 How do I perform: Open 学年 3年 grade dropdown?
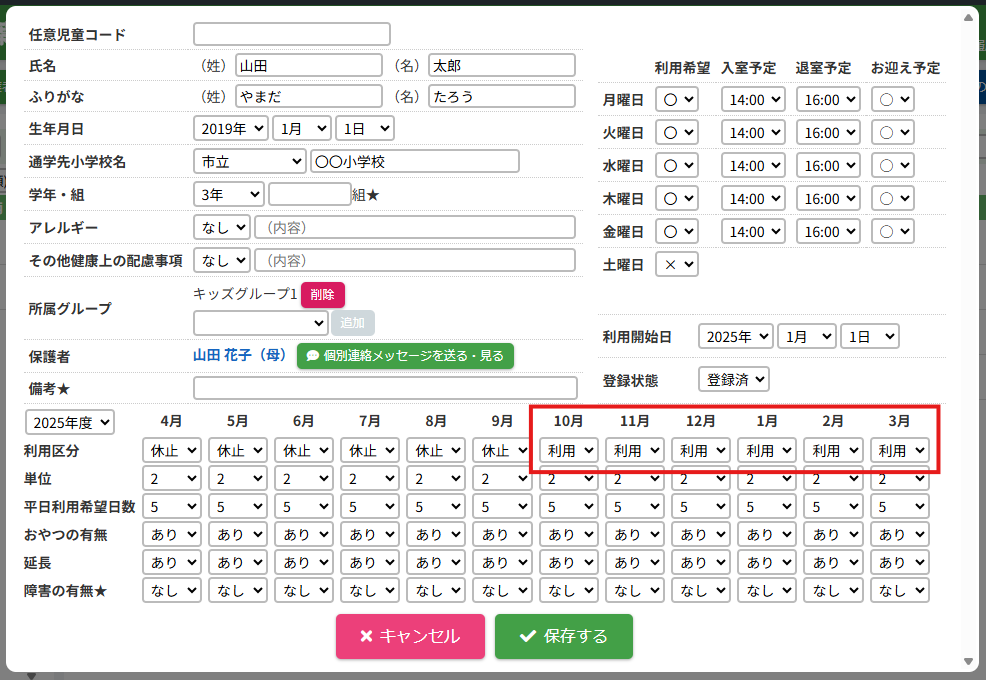[228, 194]
